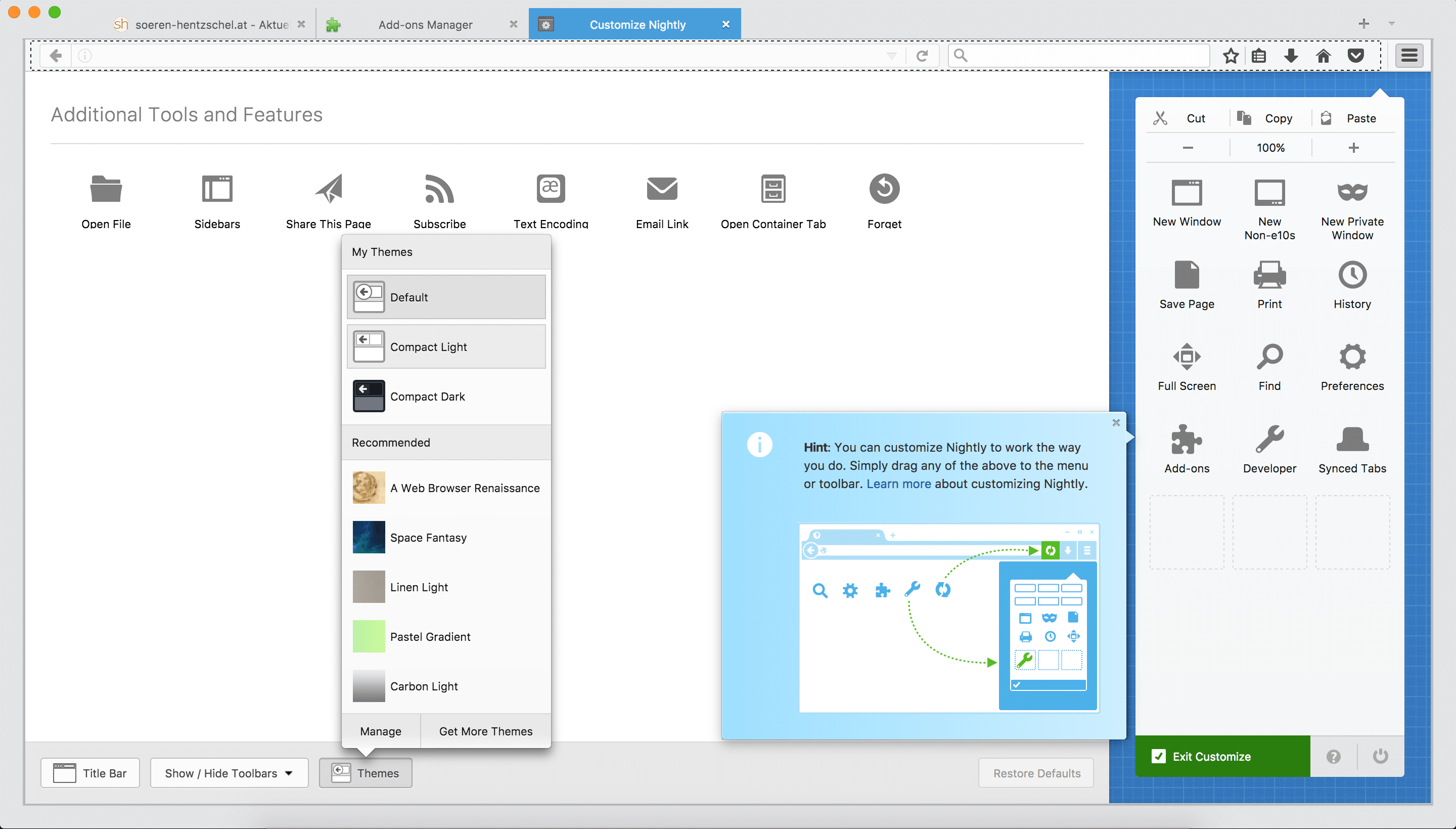
Task: Open the History panel icon
Action: [1352, 275]
